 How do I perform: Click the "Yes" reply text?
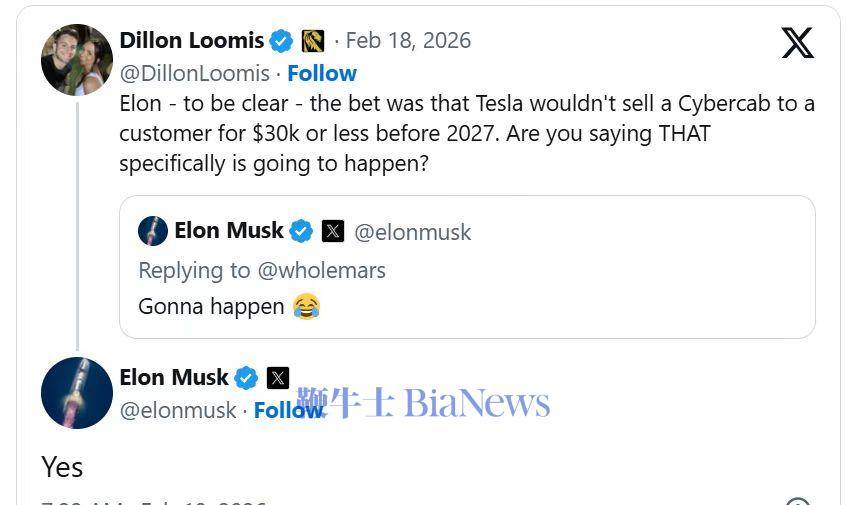[62, 466]
